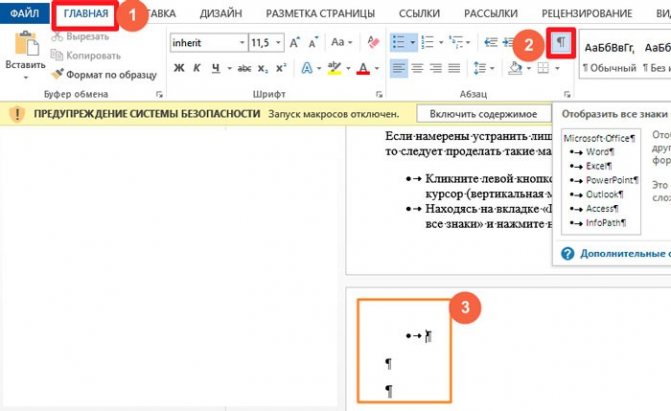This screenshot has width=671, height=411.
Task: Click Вырезать cut command
Action: point(80,37)
